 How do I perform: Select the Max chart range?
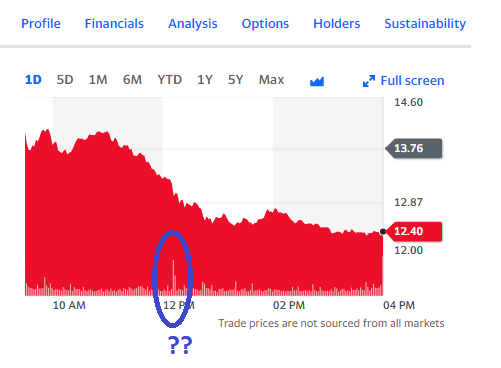[271, 80]
